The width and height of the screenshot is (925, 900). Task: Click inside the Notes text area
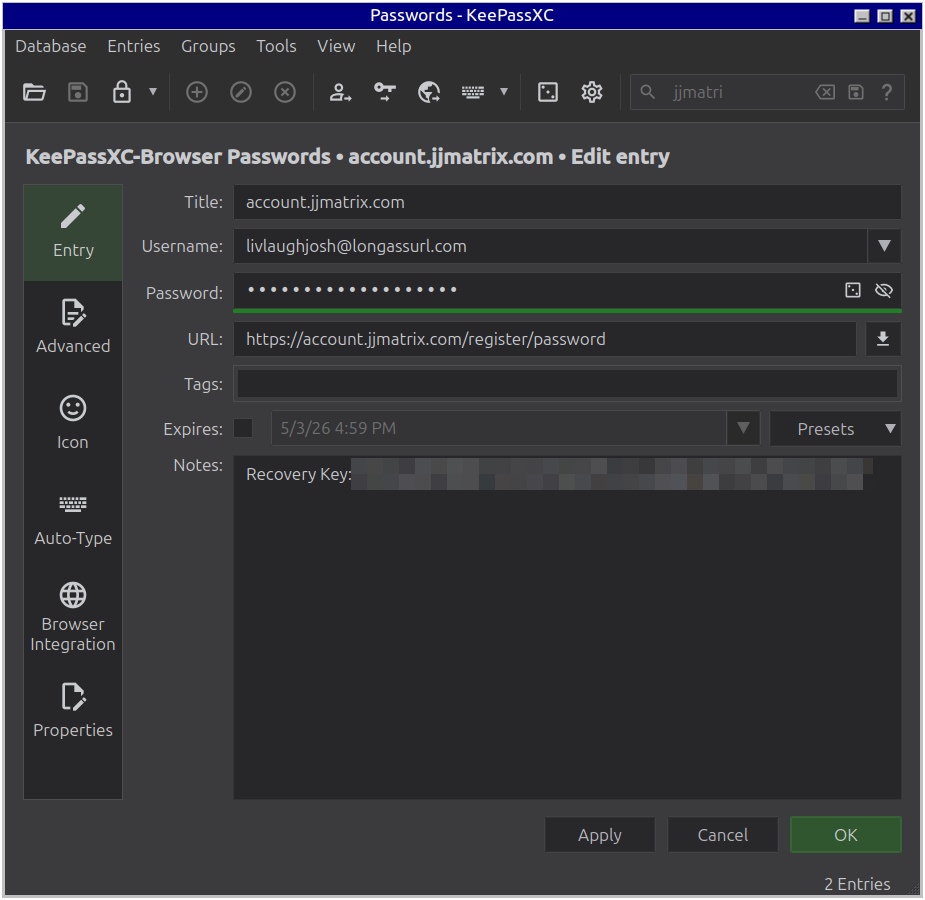point(567,628)
